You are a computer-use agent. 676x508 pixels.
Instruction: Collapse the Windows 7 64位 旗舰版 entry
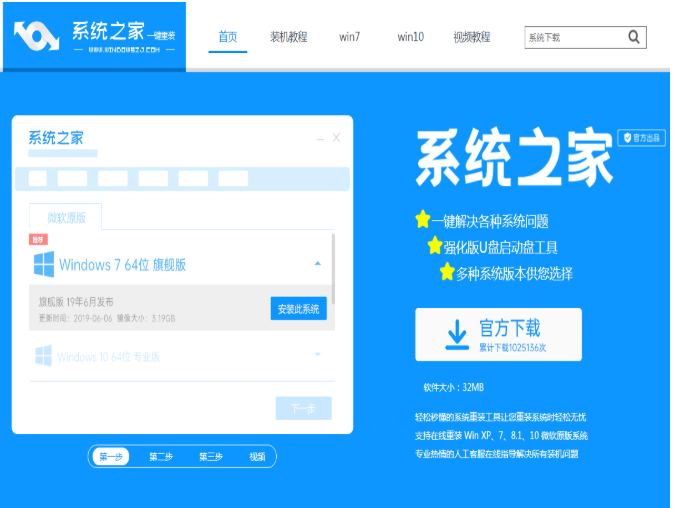[x=318, y=263]
